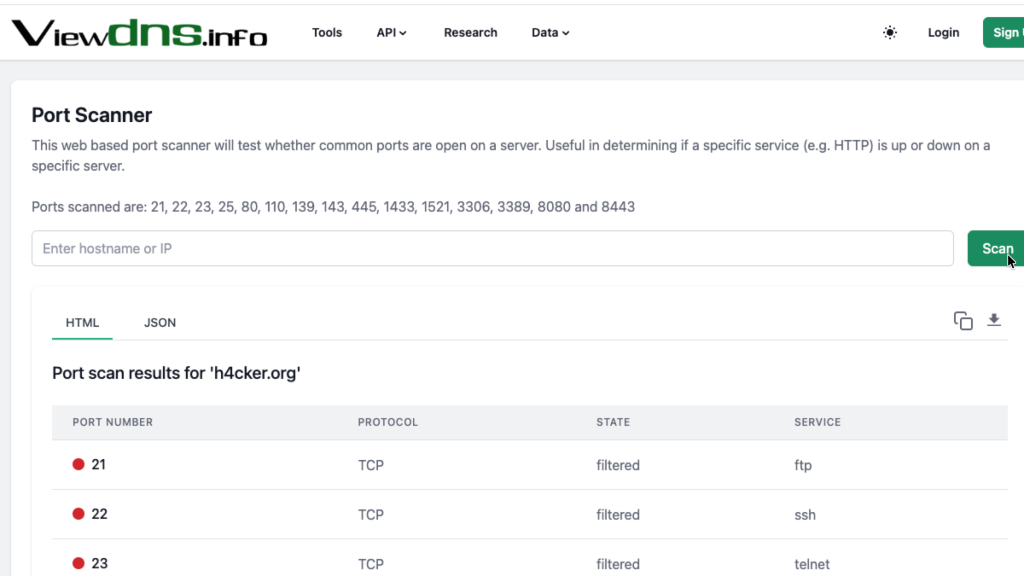Select port number 21 cell
Viewport: 1024px width, 576px height.
[x=99, y=464]
